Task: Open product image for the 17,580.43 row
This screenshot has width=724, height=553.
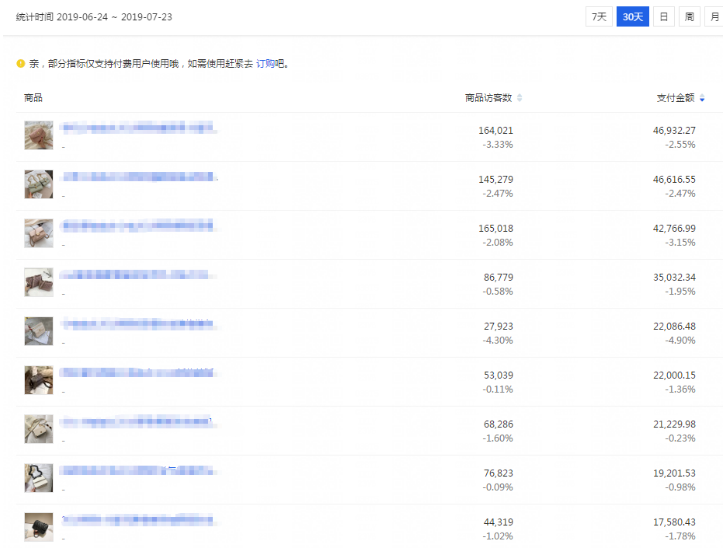Action: point(39,527)
